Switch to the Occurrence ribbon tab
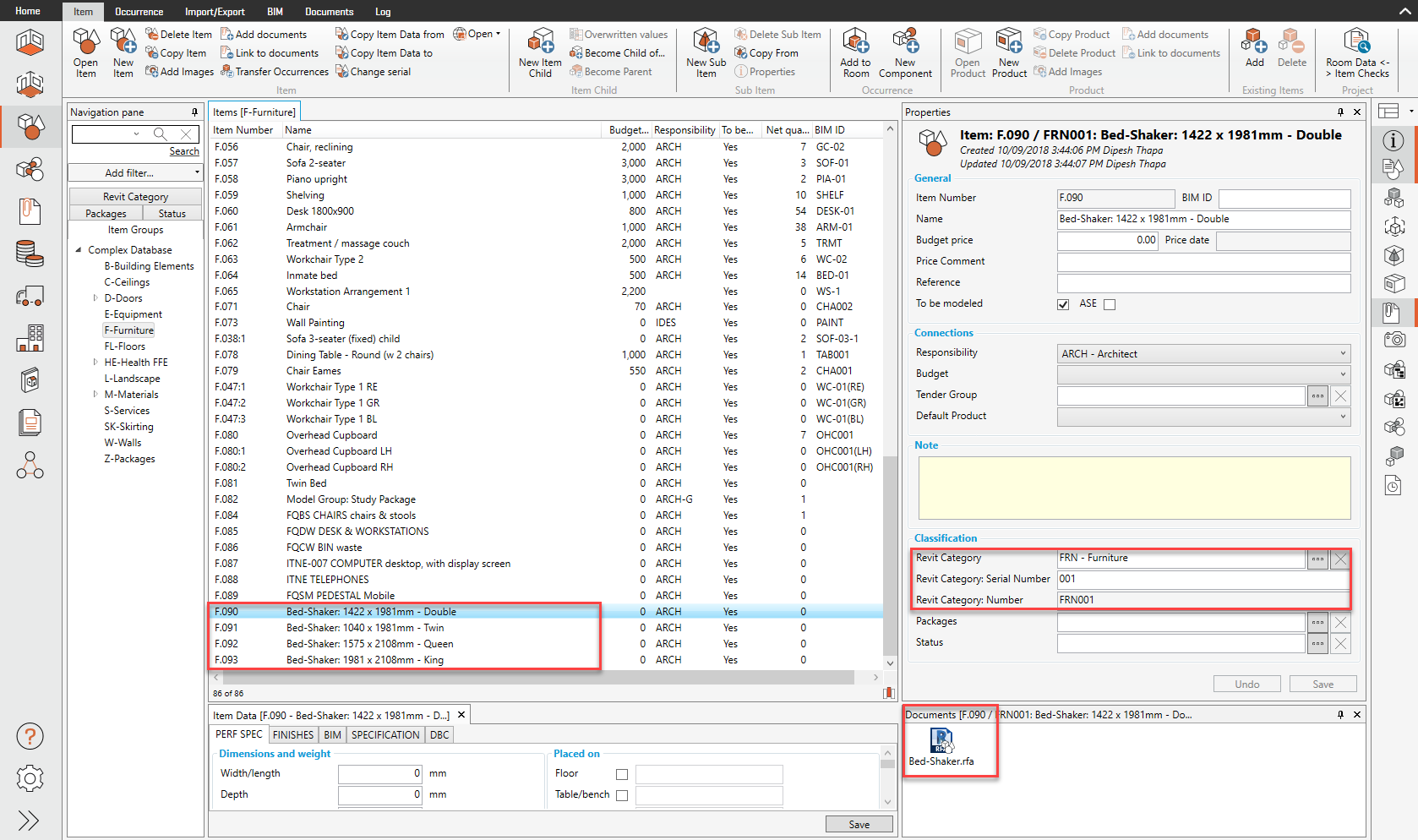Image resolution: width=1418 pixels, height=840 pixels. [139, 12]
